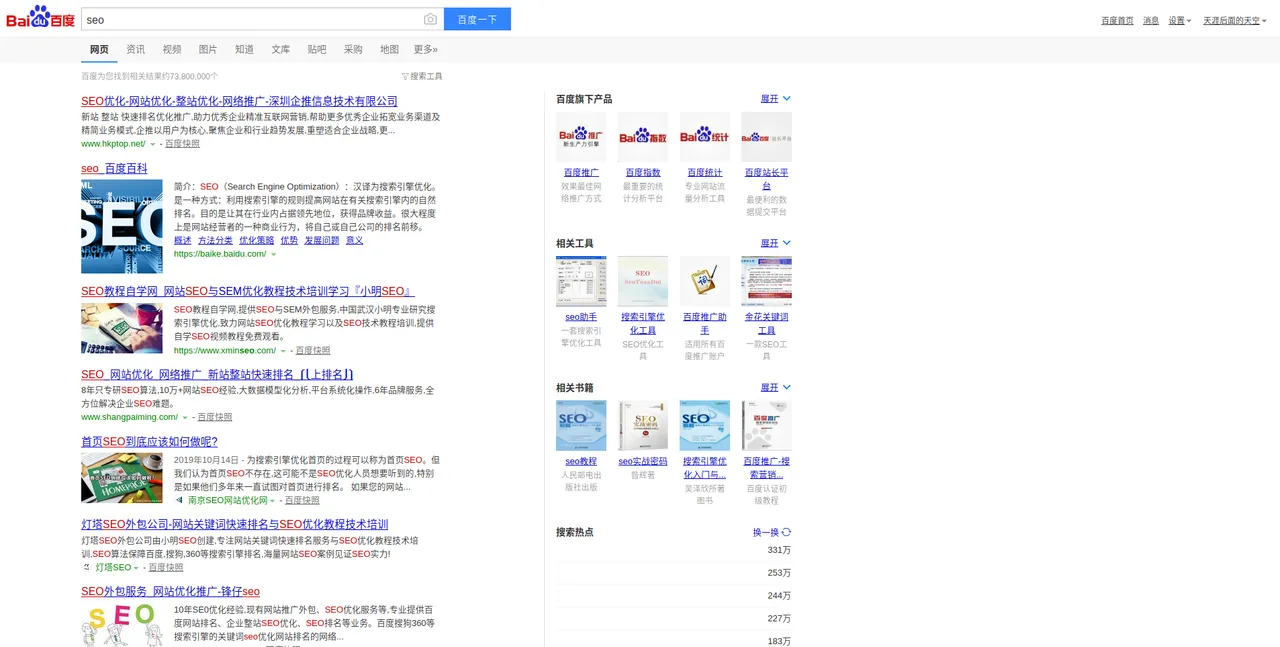Open the 设置 dropdown menu
Viewport: 1280px width, 647px height.
coord(1180,20)
